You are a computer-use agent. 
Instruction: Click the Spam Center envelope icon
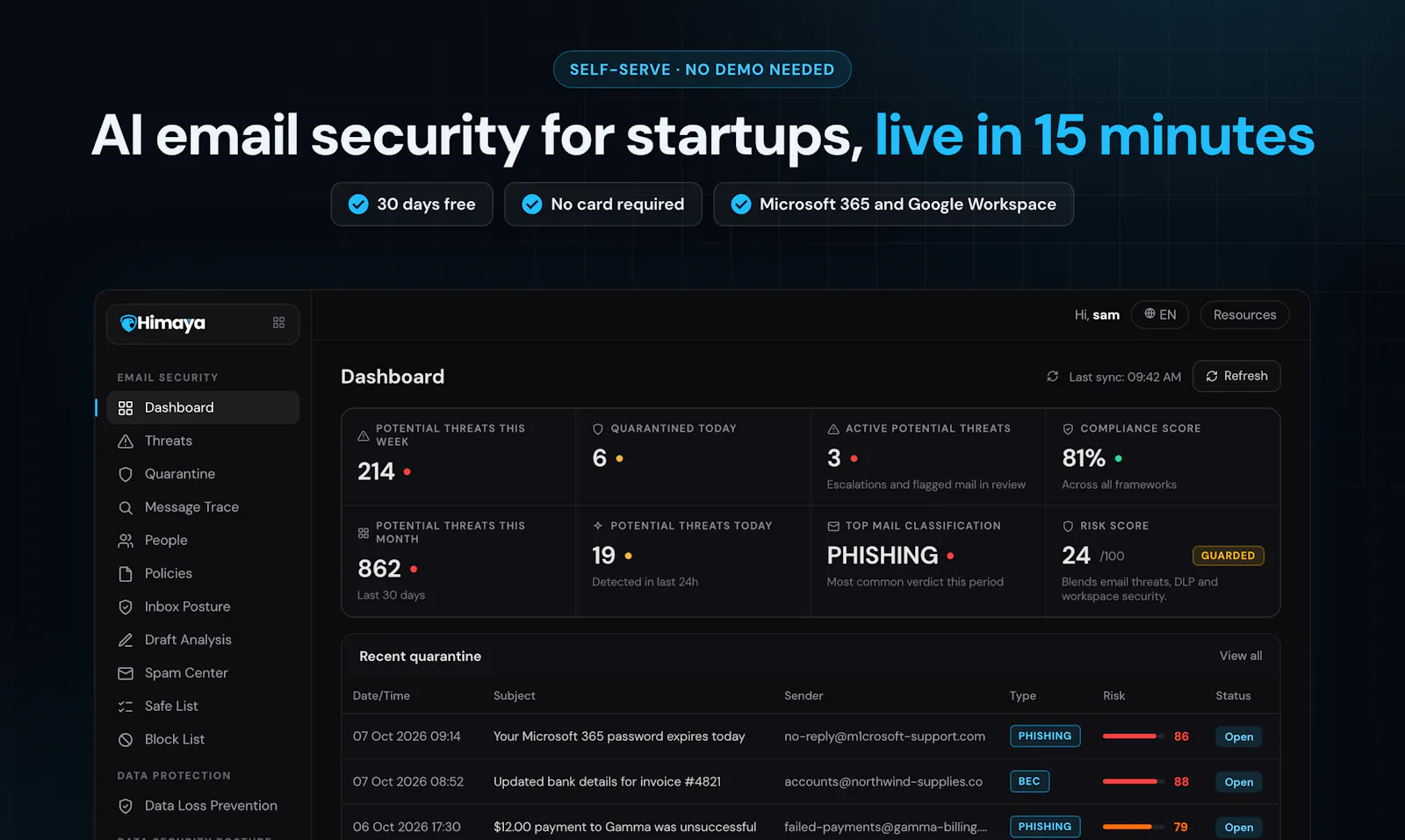[x=126, y=673]
